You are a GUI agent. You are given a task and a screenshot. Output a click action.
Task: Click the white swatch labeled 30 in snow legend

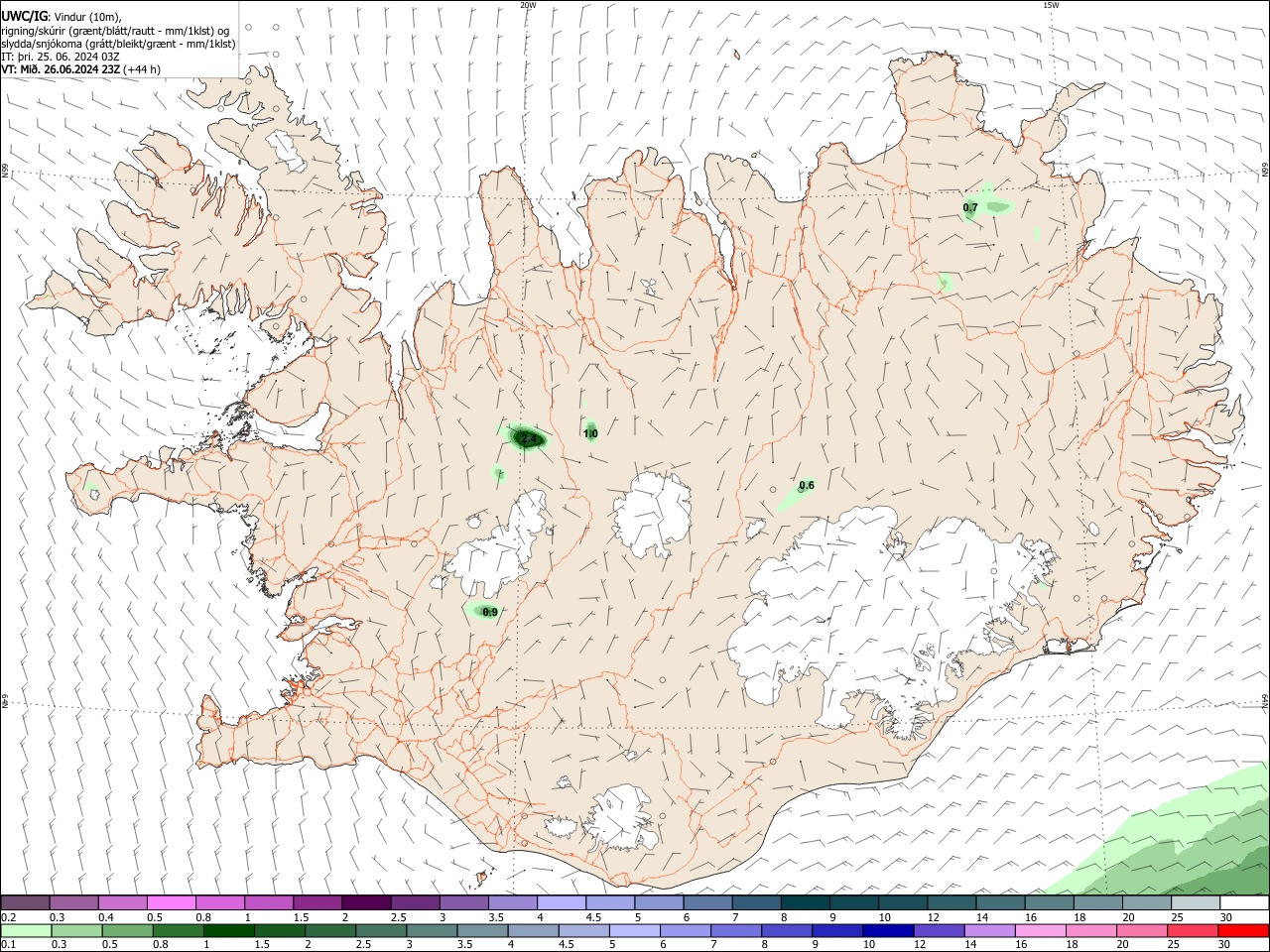(1244, 902)
